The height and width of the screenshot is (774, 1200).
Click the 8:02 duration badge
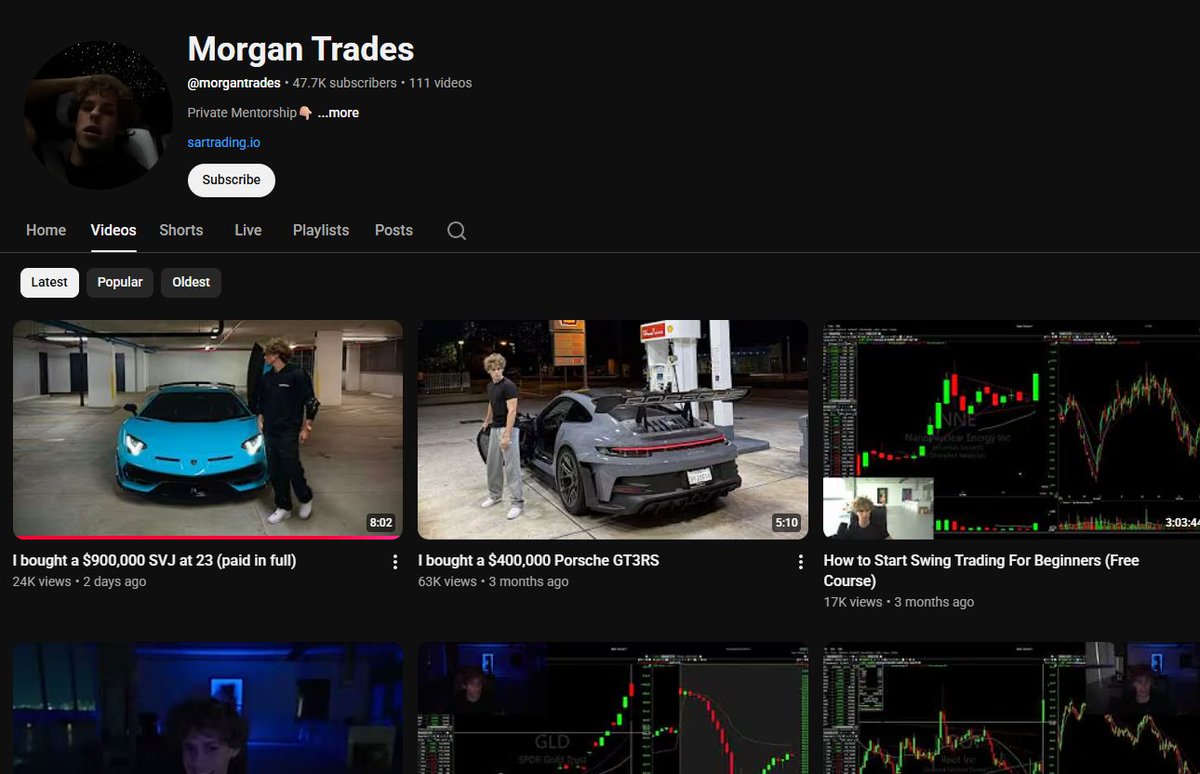point(381,522)
